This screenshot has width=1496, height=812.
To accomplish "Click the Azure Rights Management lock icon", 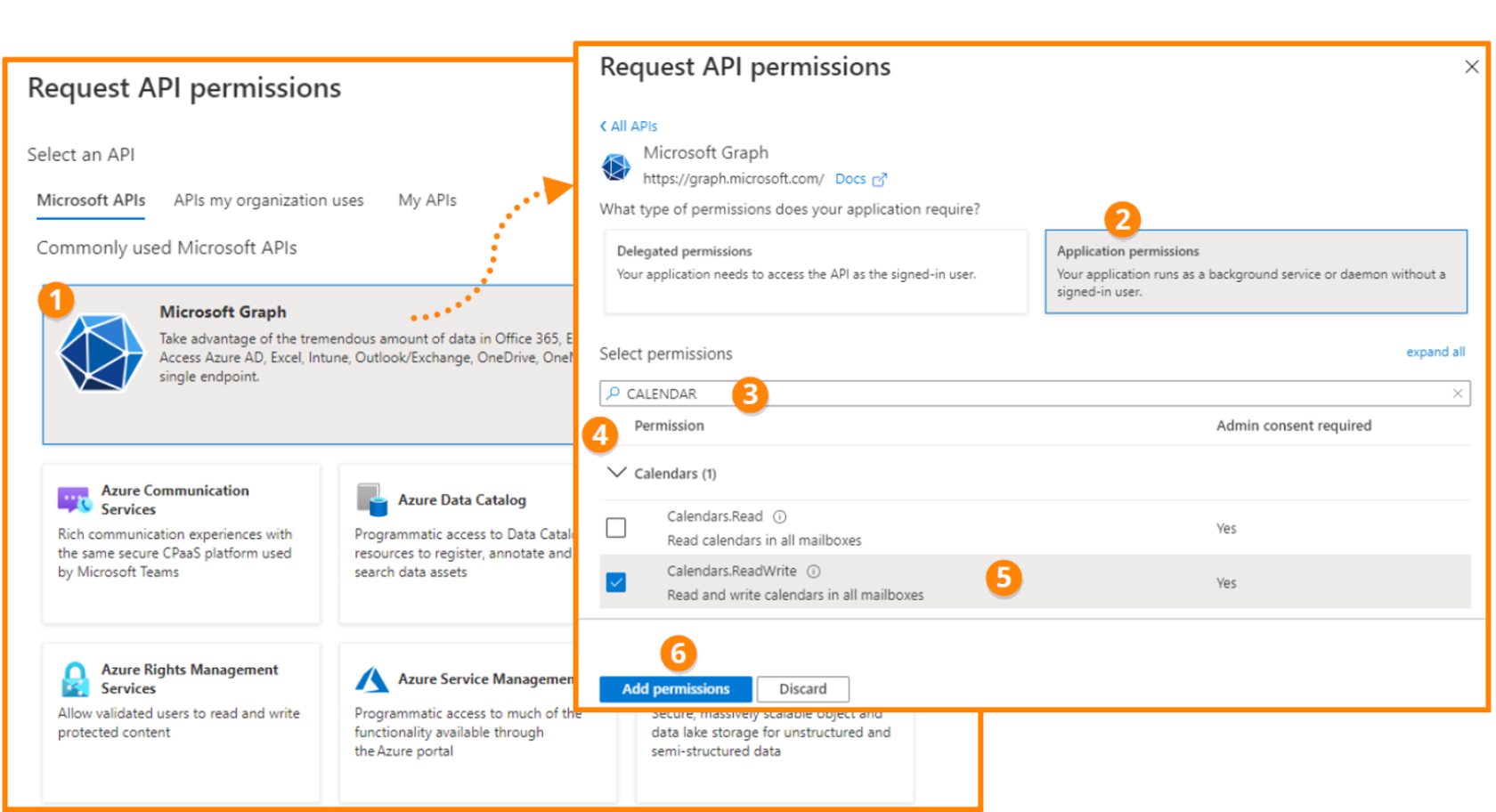I will coord(75,679).
